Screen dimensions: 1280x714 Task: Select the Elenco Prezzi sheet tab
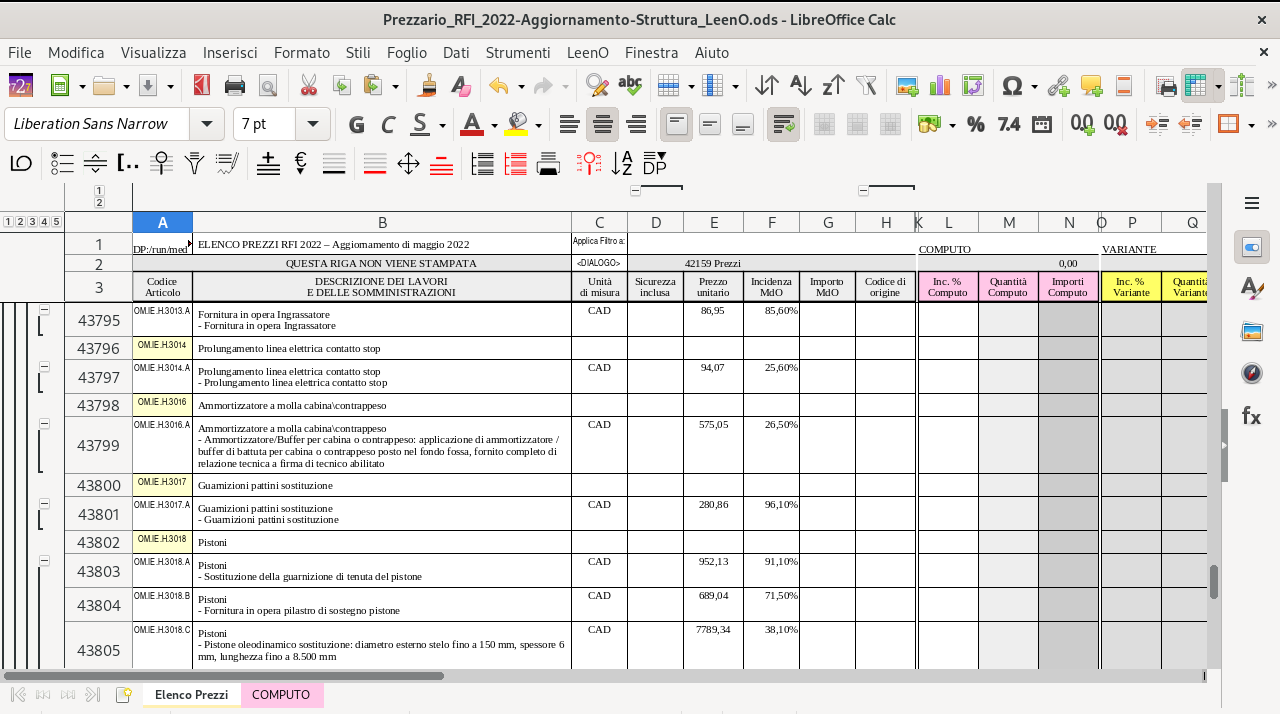point(191,695)
